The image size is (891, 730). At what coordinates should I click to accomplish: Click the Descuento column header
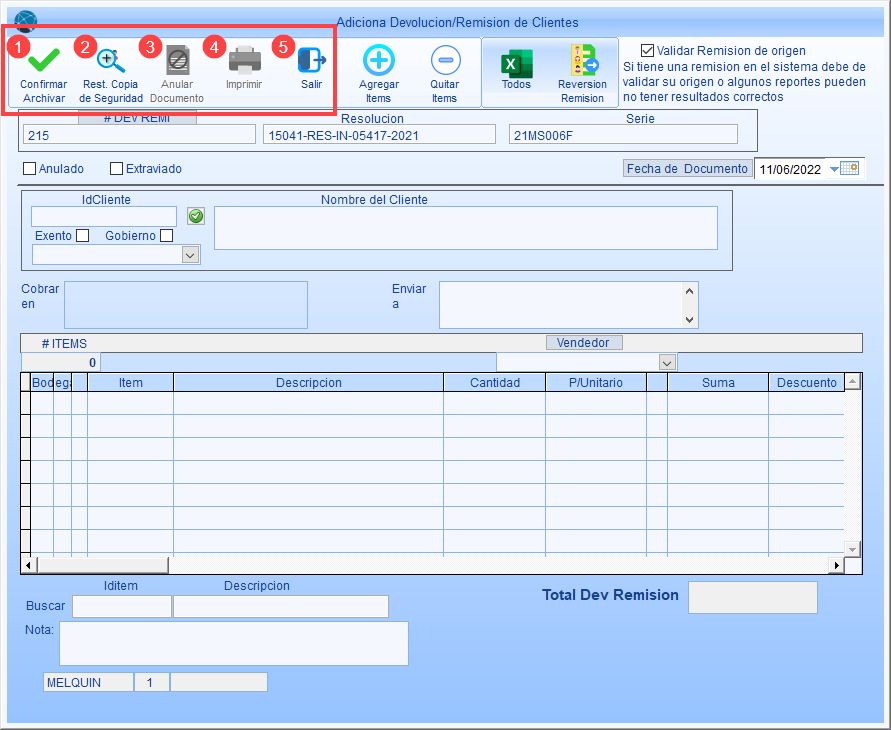point(807,383)
